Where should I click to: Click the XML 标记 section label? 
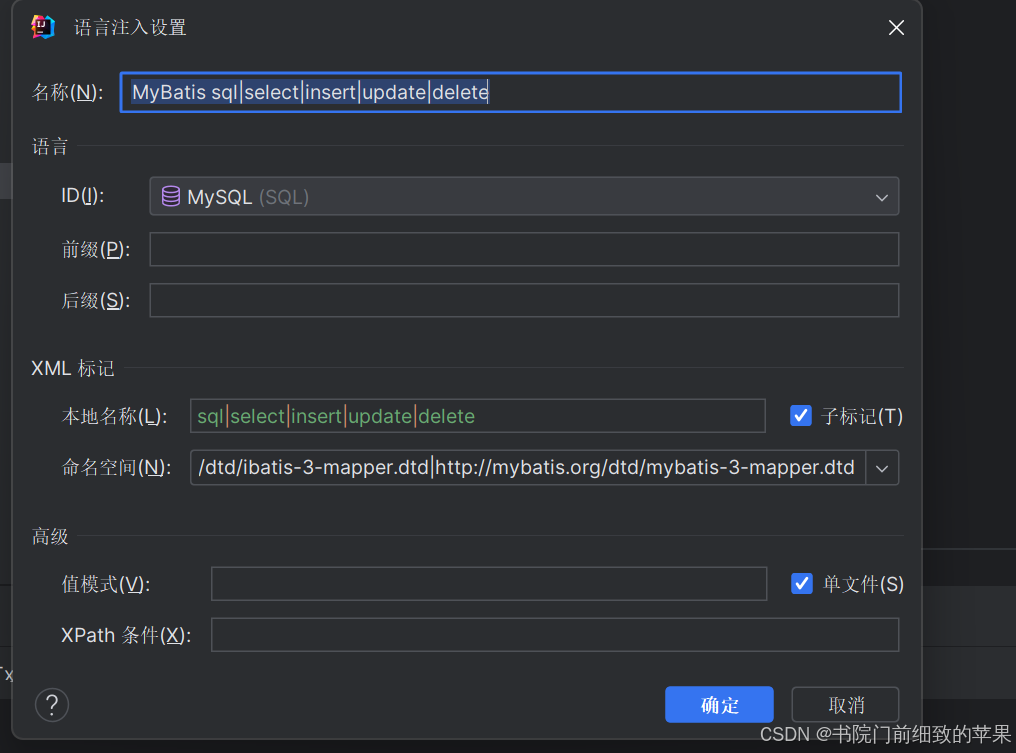point(73,368)
